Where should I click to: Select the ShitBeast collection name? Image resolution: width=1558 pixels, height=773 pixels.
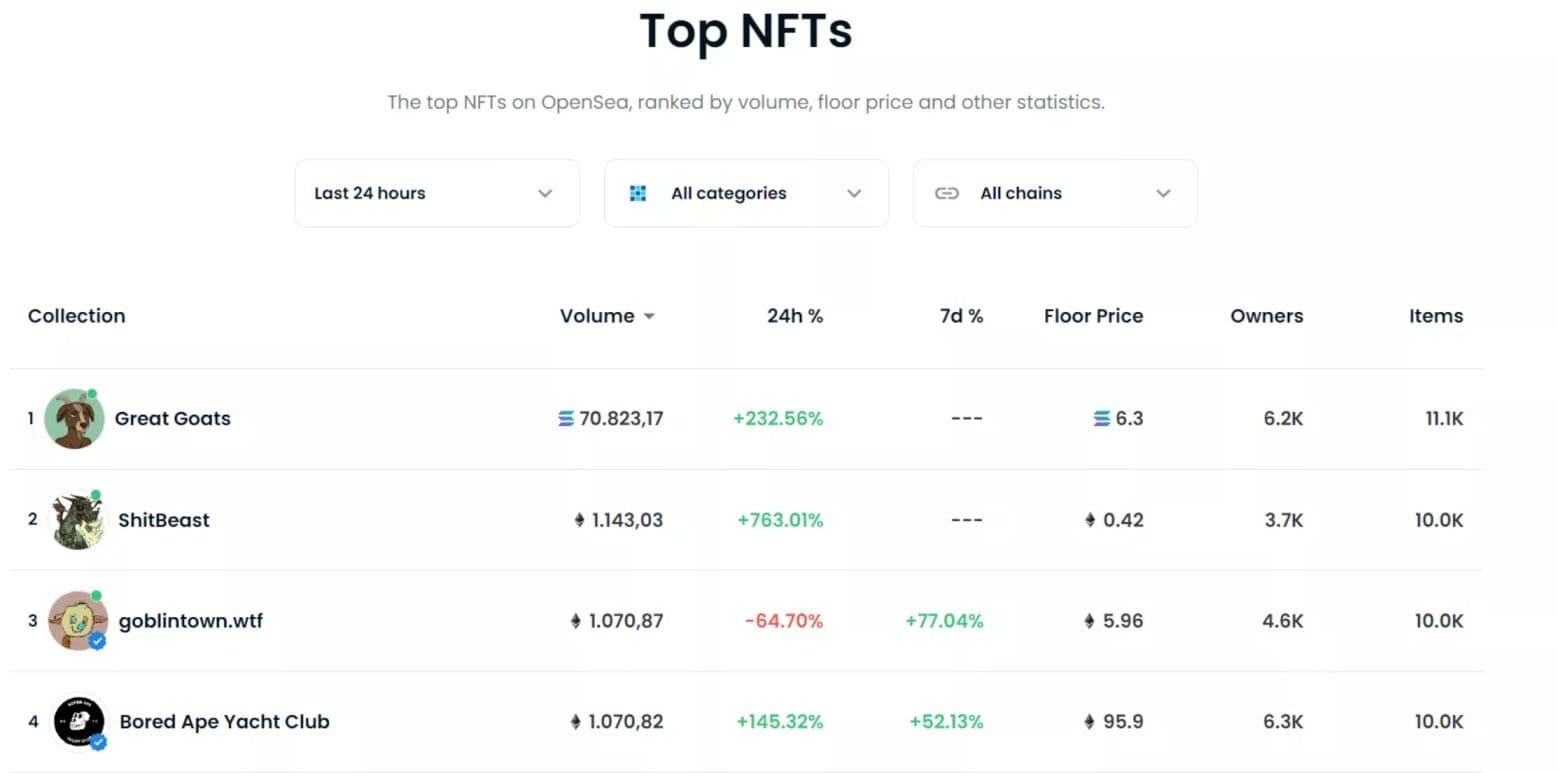click(x=164, y=520)
